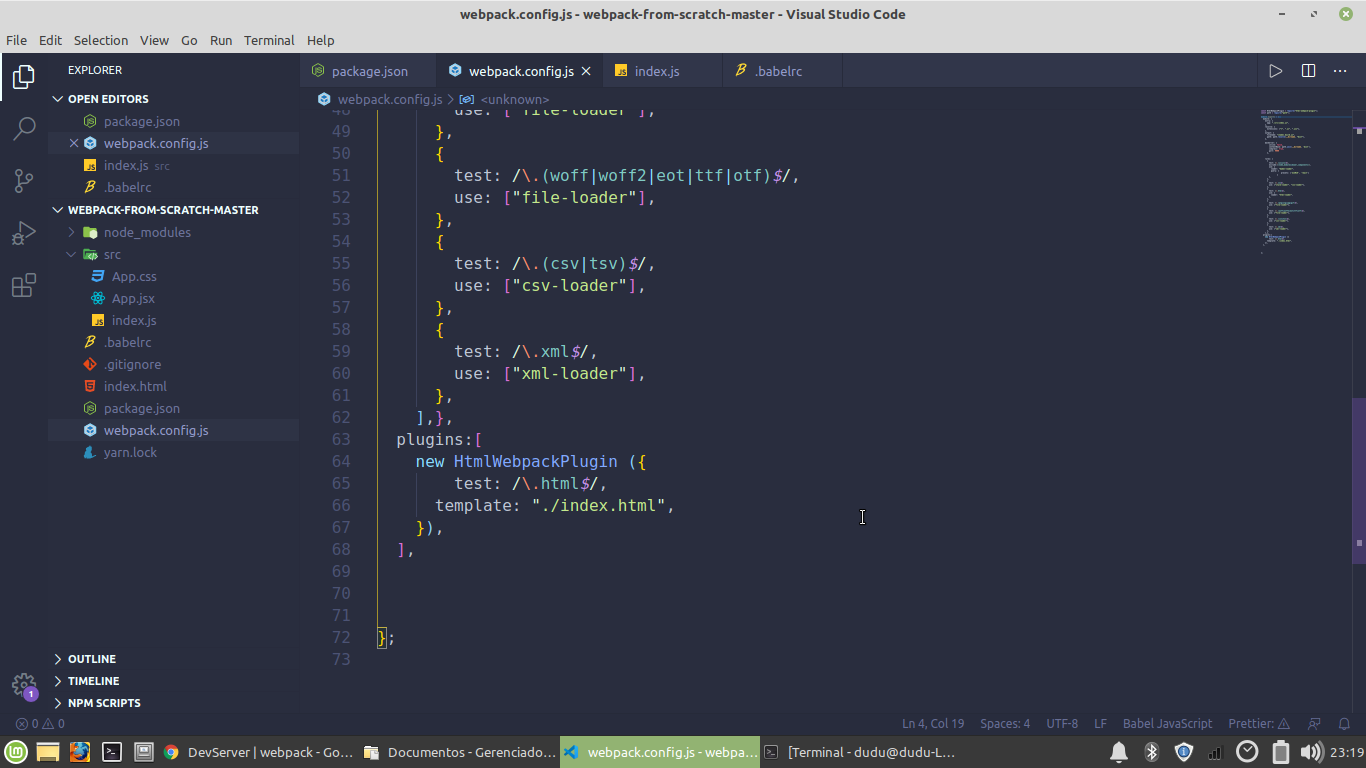Expand the NPM Scripts section

[x=173, y=703]
